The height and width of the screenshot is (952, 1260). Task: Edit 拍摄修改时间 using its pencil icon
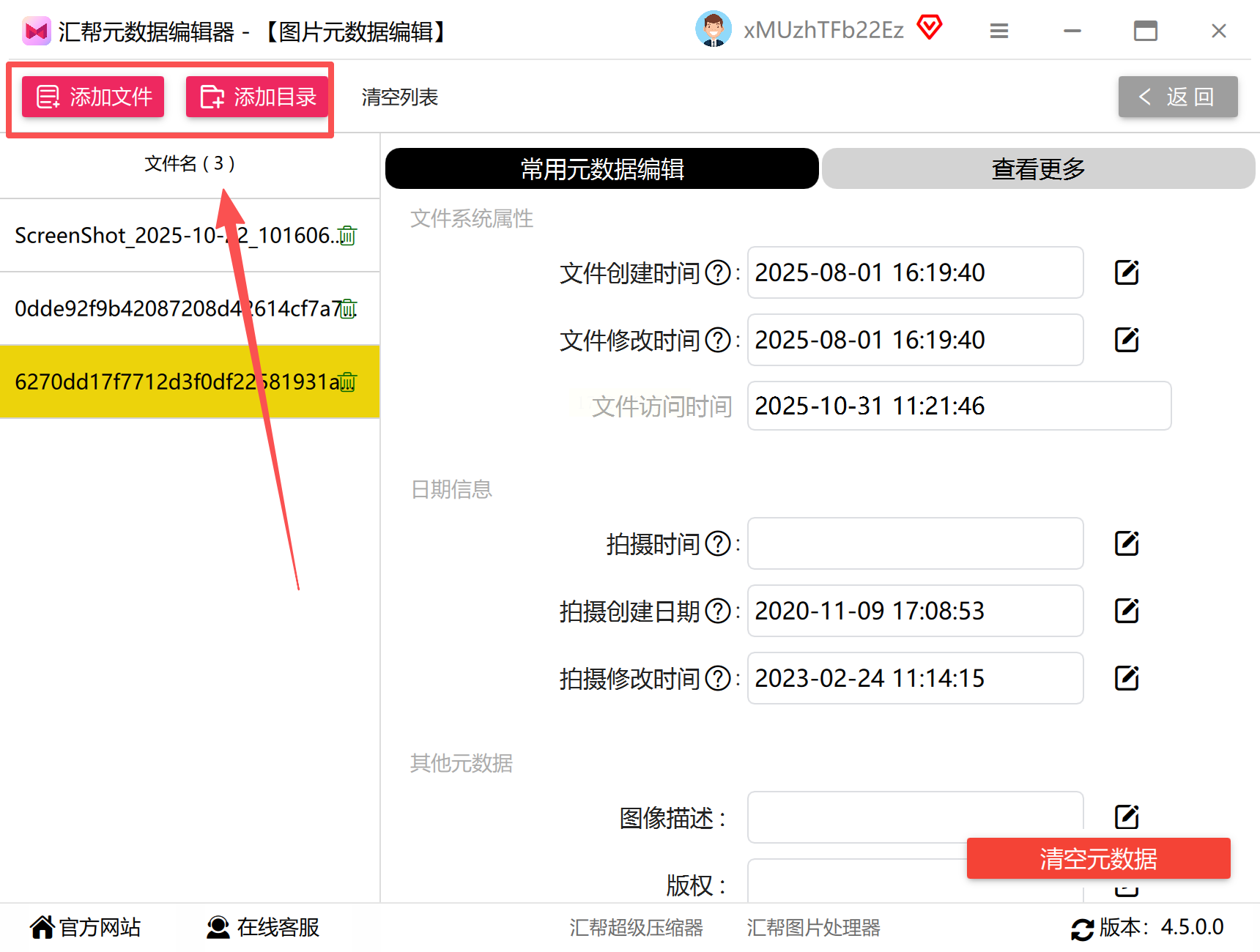point(1127,678)
